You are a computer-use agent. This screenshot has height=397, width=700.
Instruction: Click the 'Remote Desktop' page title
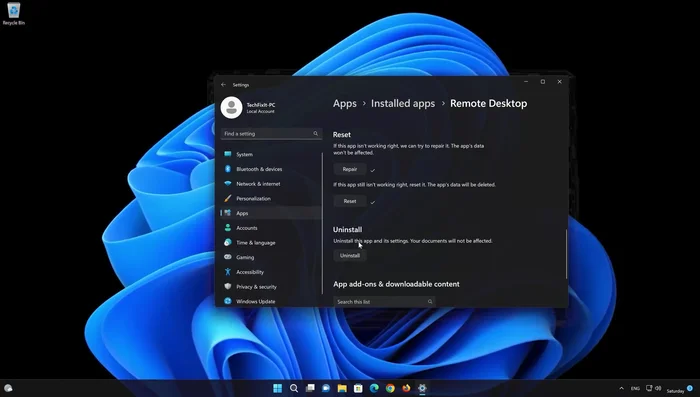click(x=488, y=104)
